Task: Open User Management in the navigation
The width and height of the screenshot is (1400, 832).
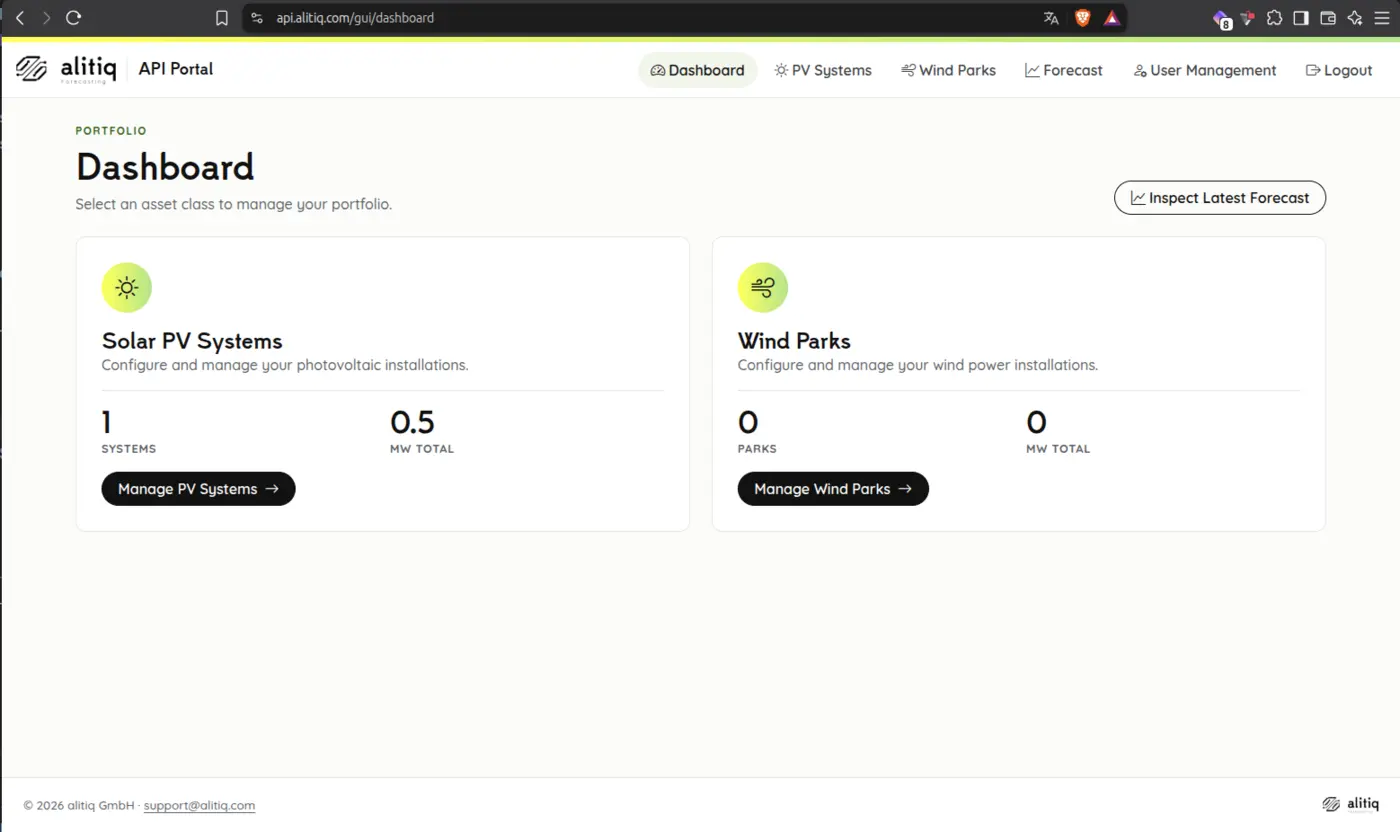Action: [x=1205, y=70]
